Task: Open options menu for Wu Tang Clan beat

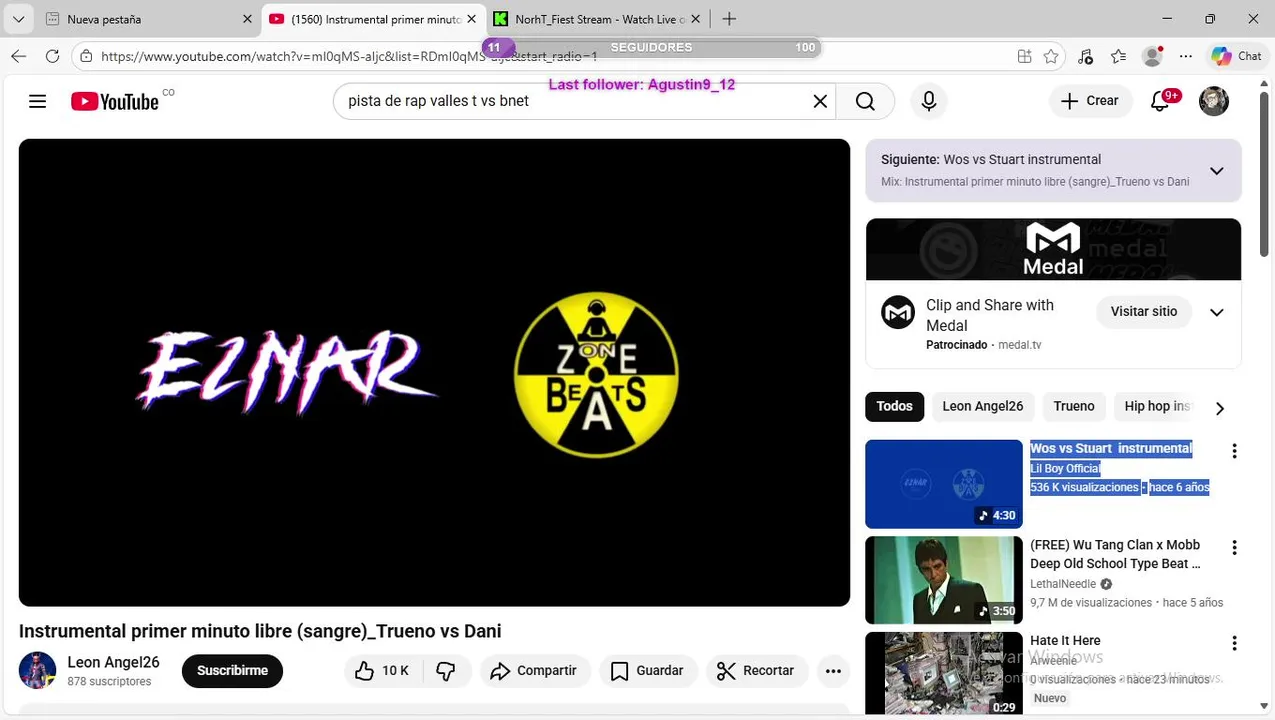Action: point(1234,548)
